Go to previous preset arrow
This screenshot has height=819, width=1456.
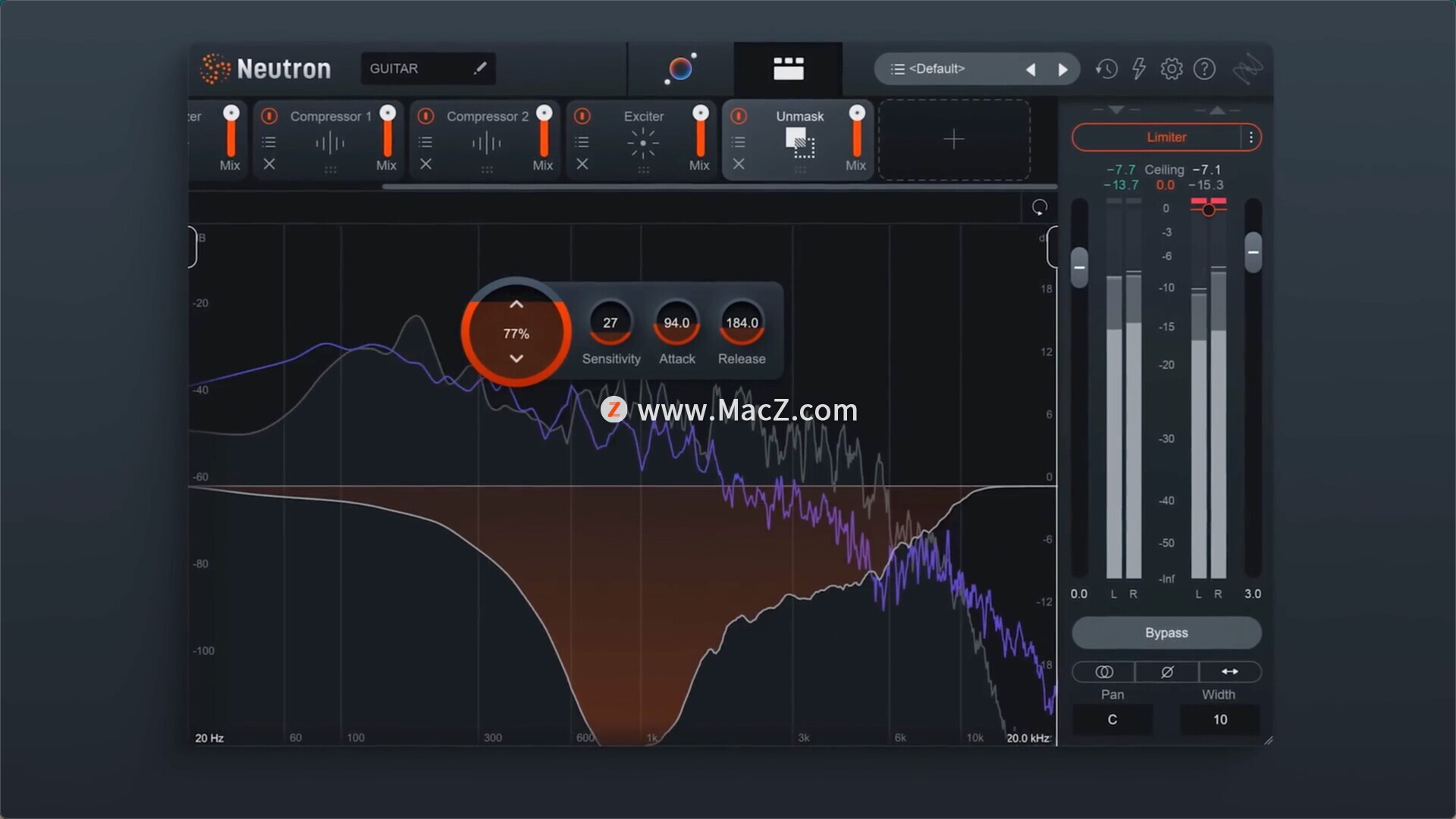(x=1031, y=70)
